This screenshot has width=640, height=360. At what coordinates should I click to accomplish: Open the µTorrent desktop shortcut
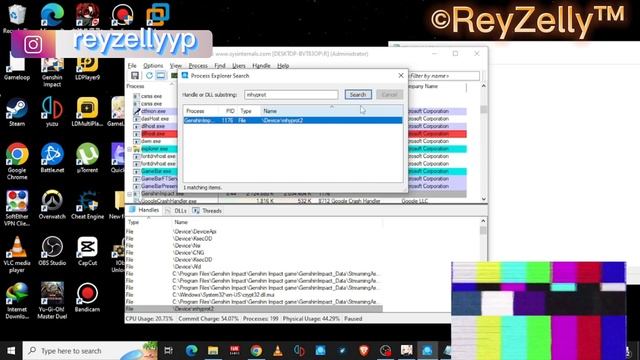click(87, 158)
